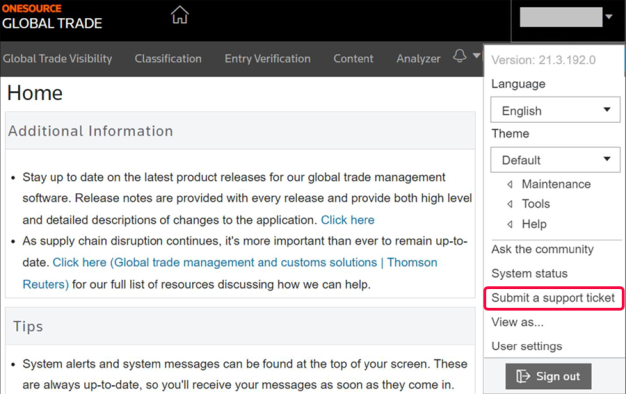Collapse user account menu arrow

coord(609,17)
